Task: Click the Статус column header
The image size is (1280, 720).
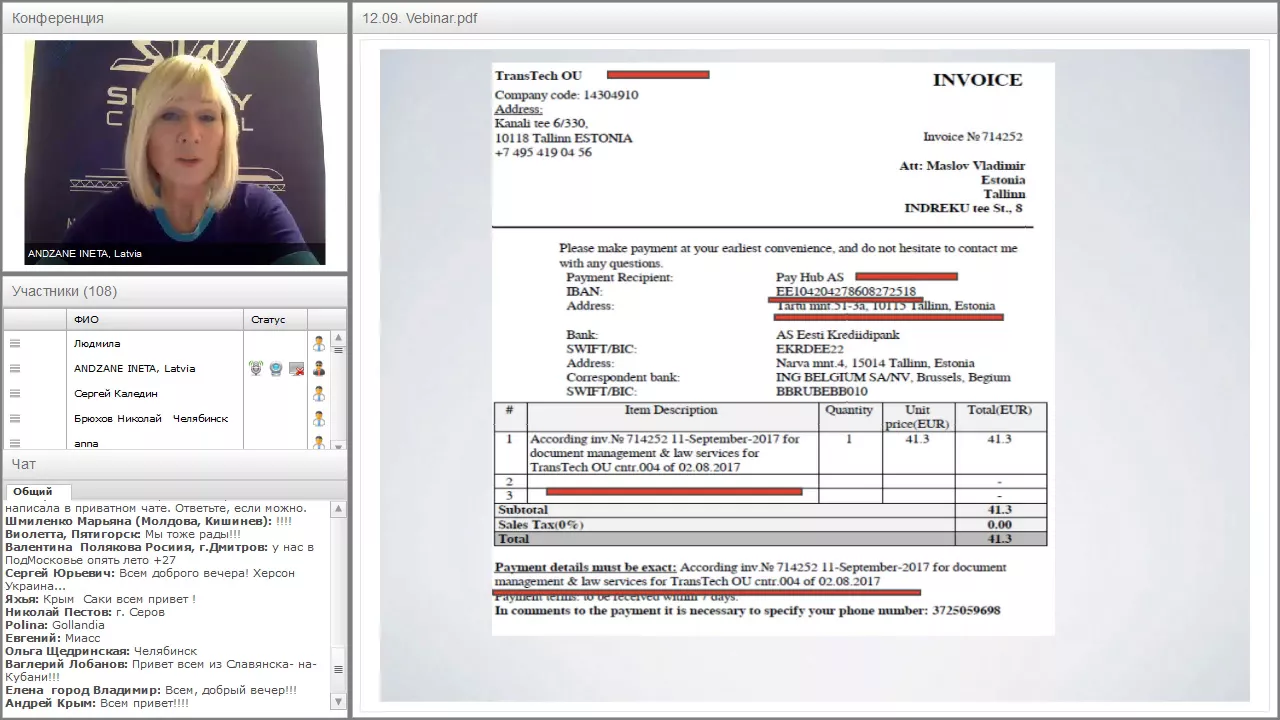Action: (275, 320)
